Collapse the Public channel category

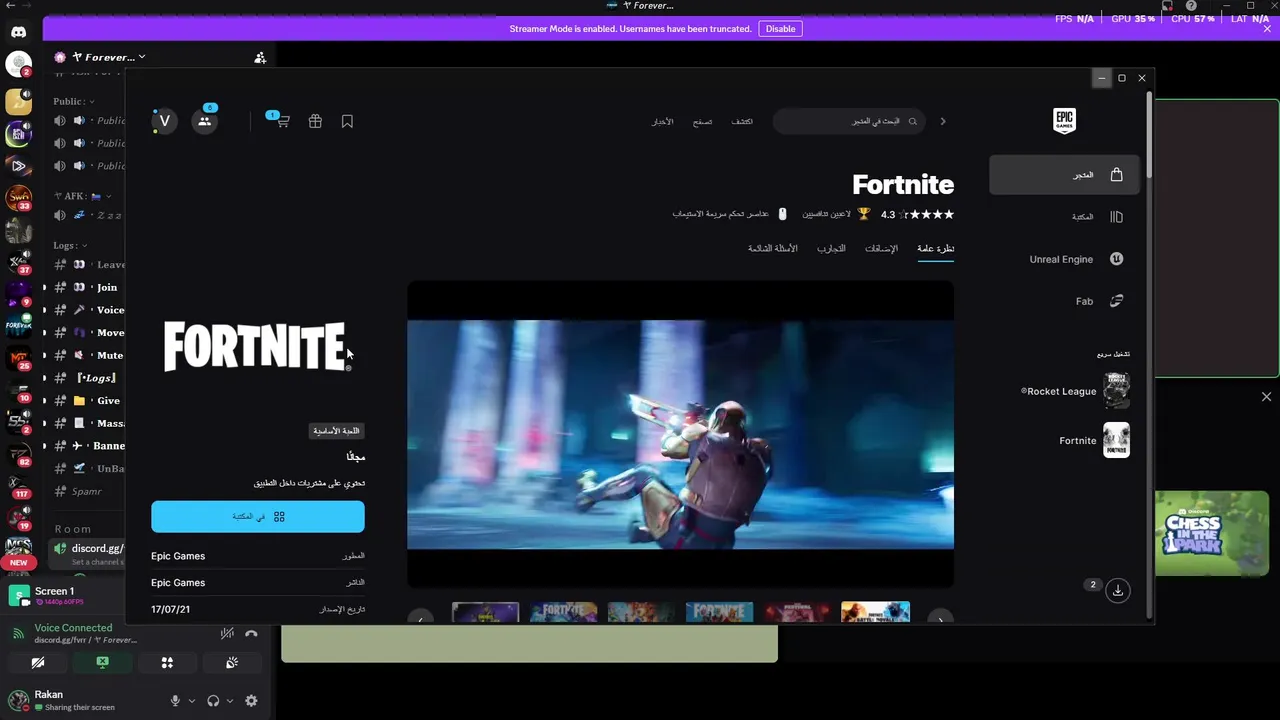tap(73, 101)
